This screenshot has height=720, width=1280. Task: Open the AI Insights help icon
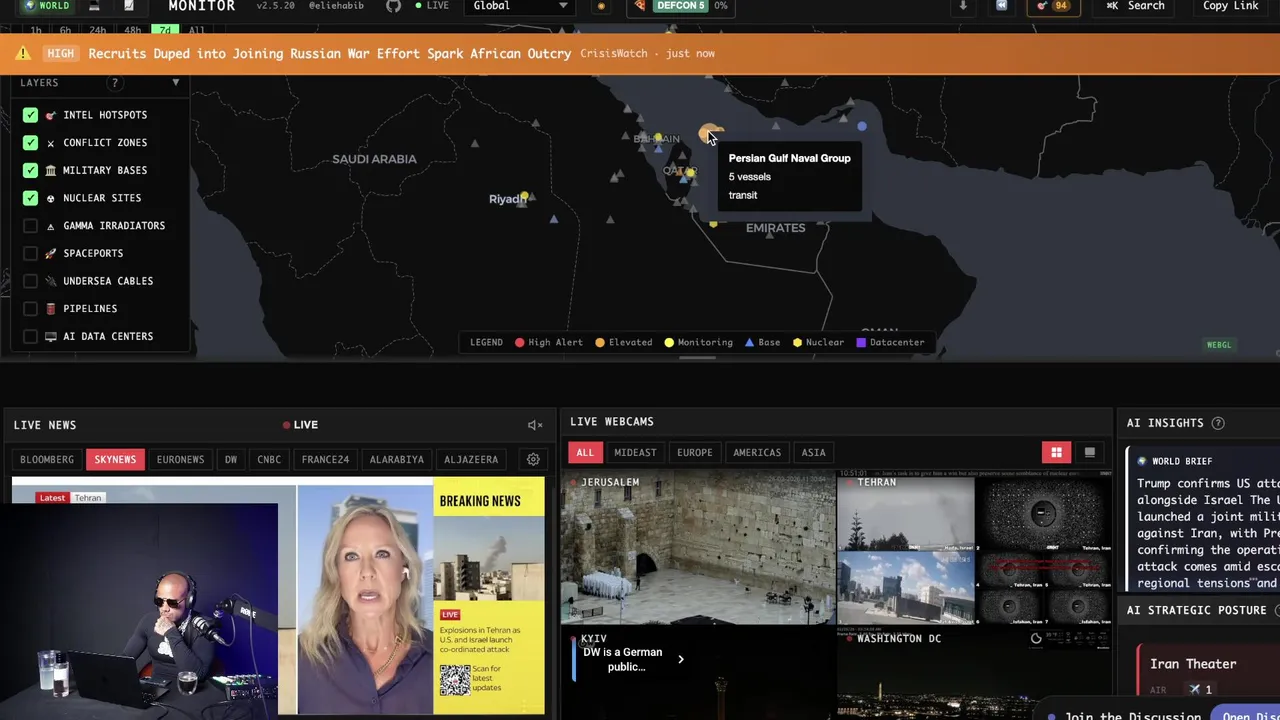pos(1218,423)
